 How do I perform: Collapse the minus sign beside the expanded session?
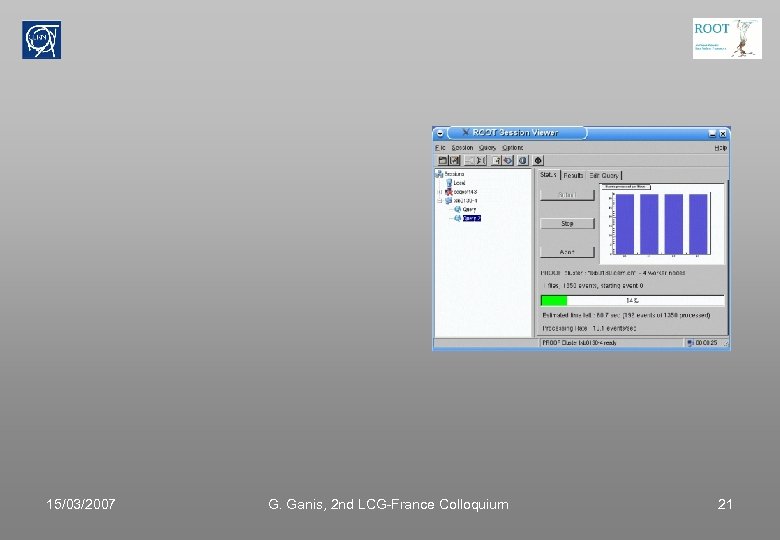(x=440, y=201)
